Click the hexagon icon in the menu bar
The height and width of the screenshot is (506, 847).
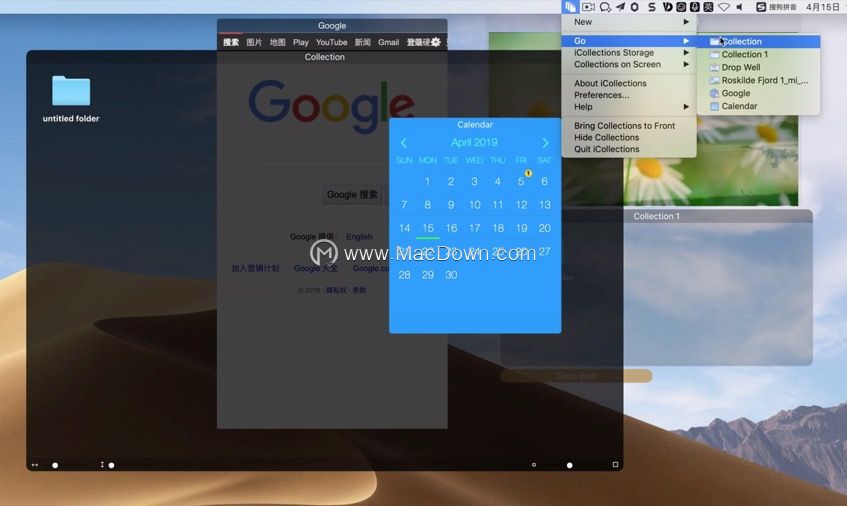635,7
